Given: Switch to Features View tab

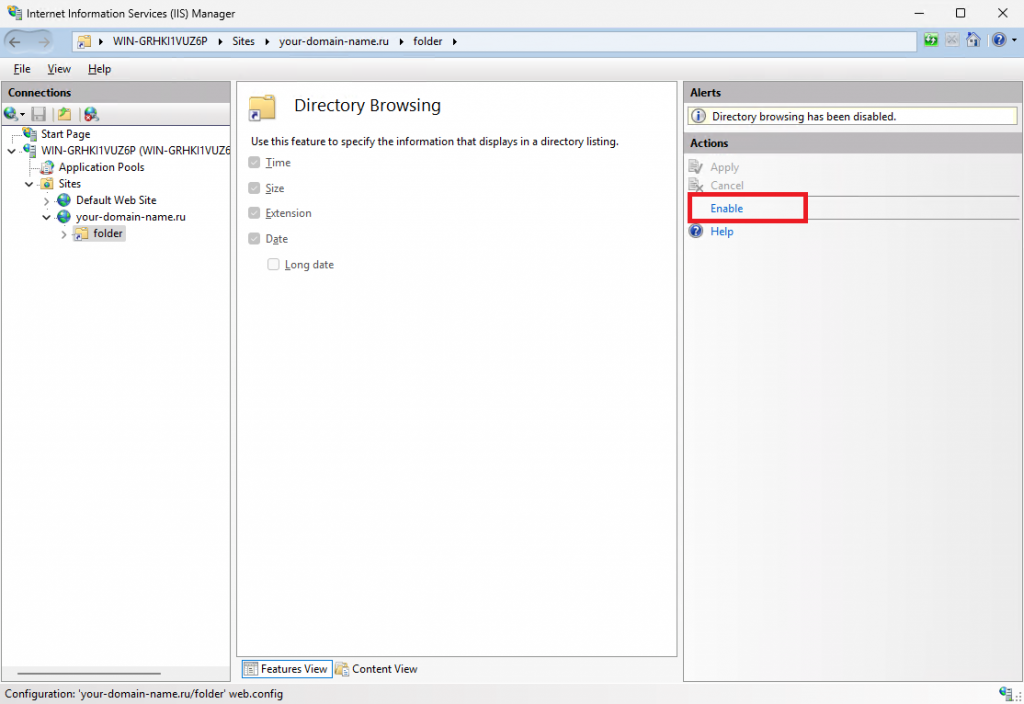Looking at the screenshot, I should (x=287, y=669).
